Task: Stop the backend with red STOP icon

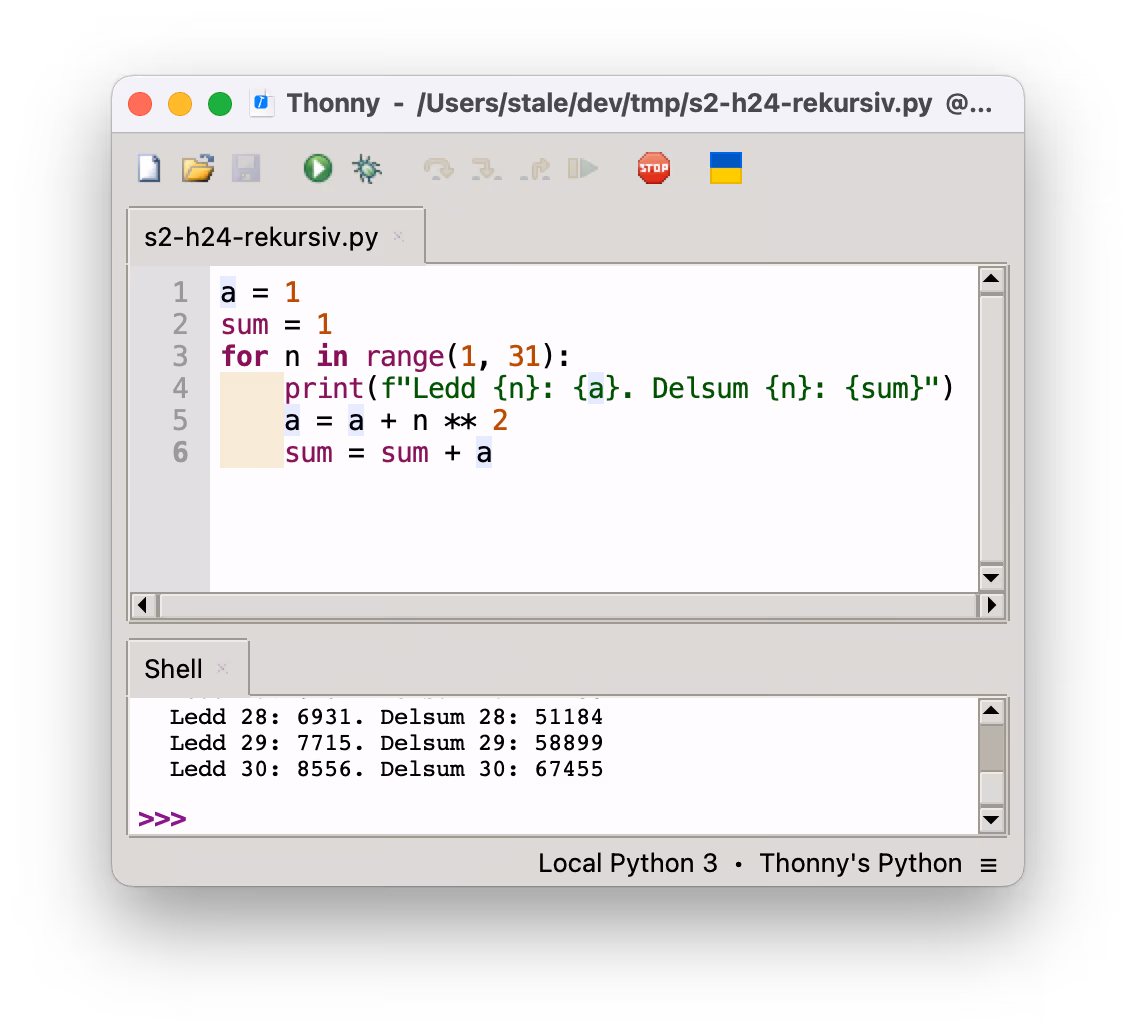Action: pyautogui.click(x=653, y=168)
